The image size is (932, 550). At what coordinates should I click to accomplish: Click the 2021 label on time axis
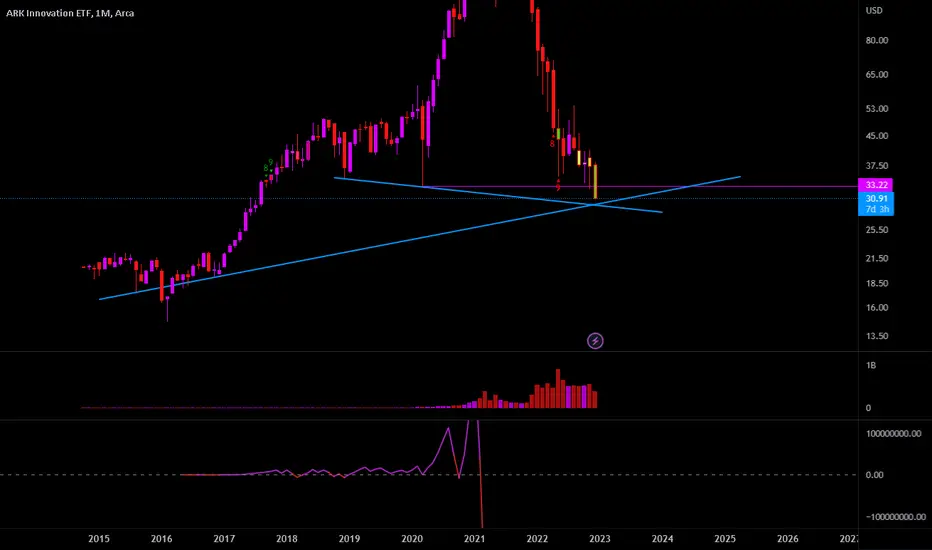474,539
